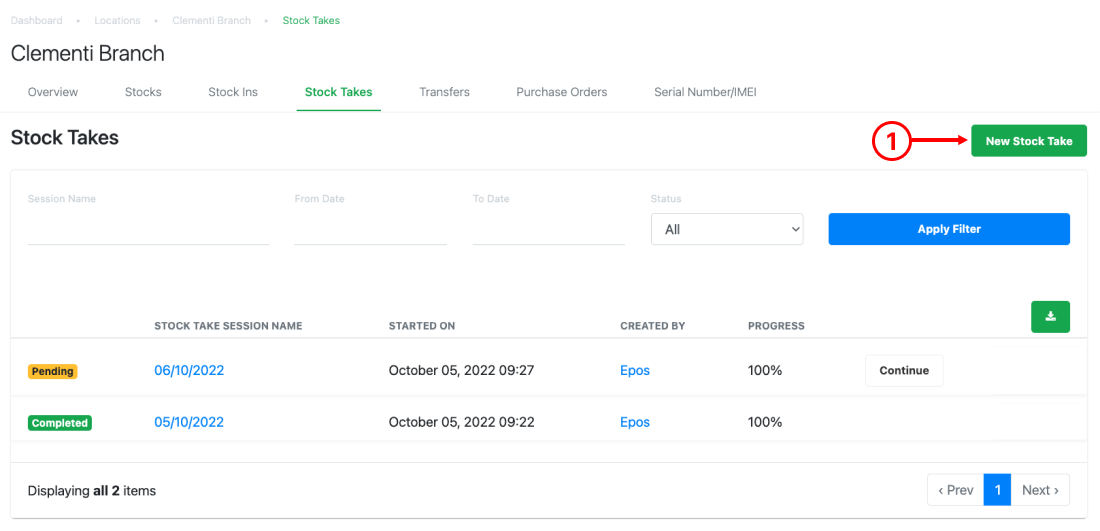Click the Completed status badge
1100x531 pixels.
click(60, 423)
